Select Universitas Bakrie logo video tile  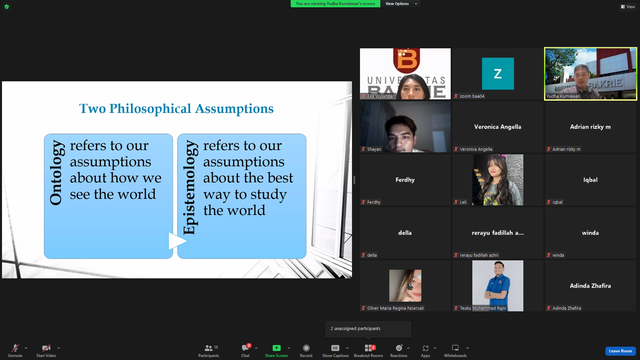click(x=405, y=74)
